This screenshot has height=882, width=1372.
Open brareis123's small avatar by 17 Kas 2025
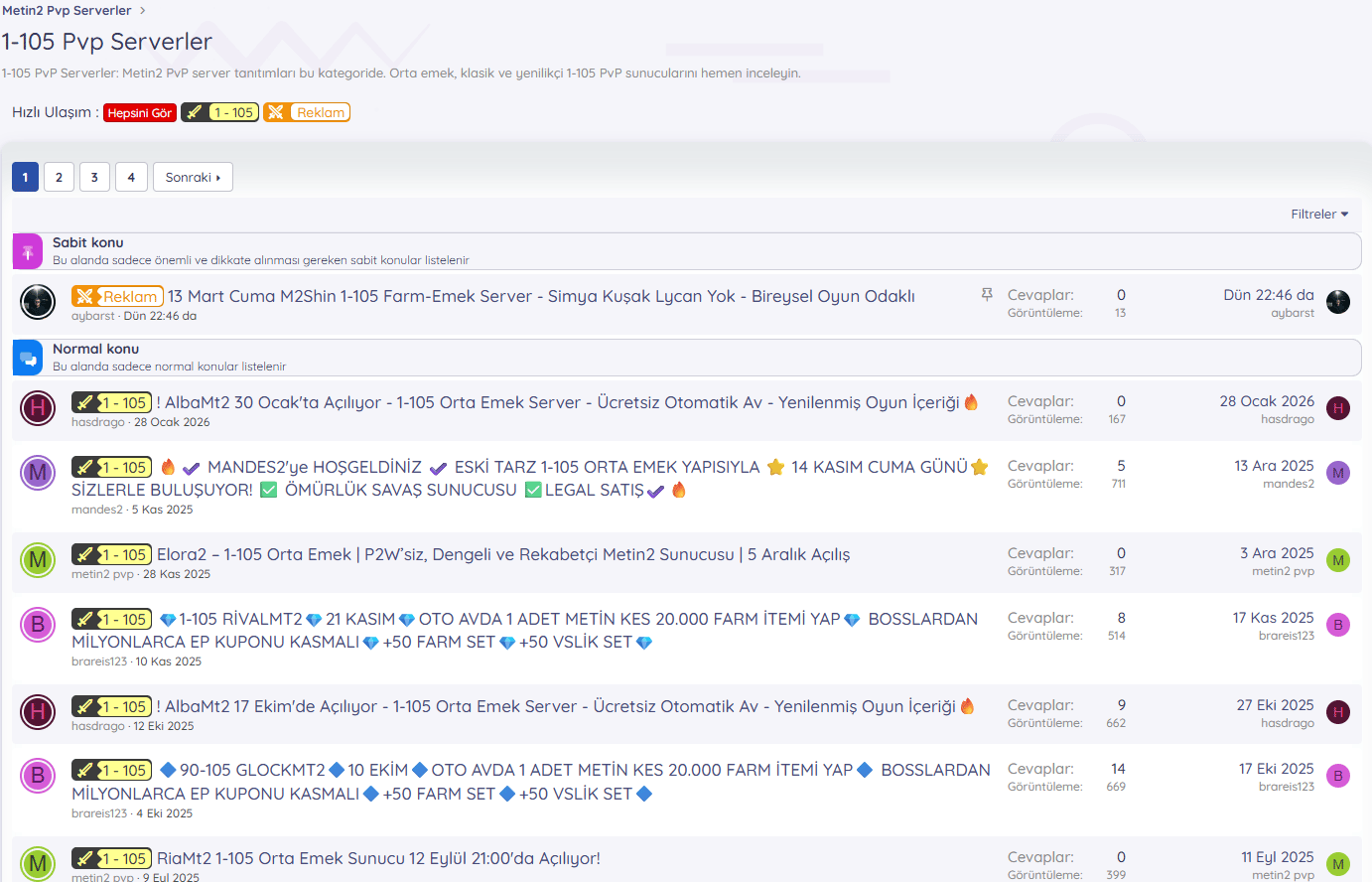click(1338, 625)
